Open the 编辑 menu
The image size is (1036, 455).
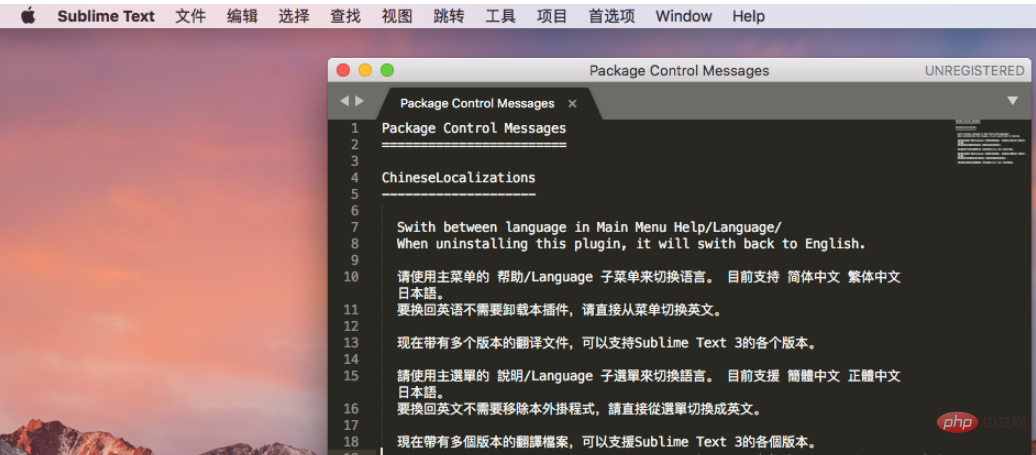click(242, 17)
